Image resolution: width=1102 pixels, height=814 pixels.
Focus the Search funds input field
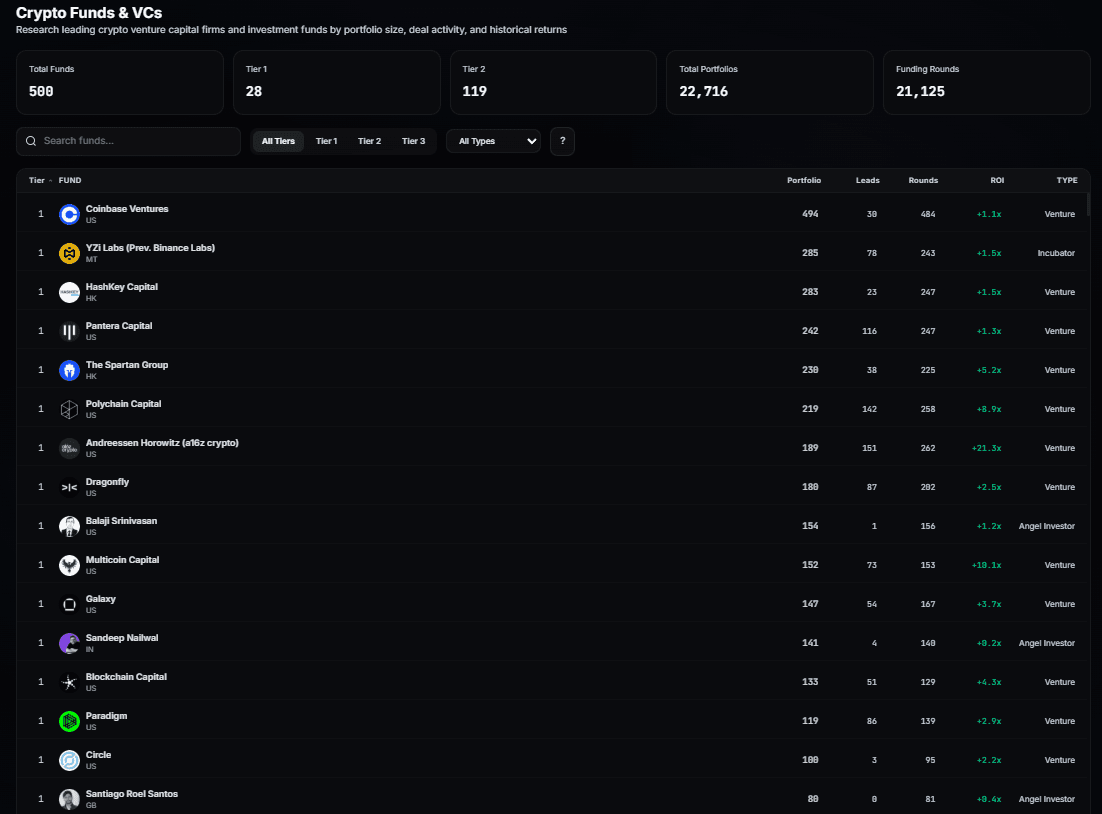pyautogui.click(x=129, y=141)
